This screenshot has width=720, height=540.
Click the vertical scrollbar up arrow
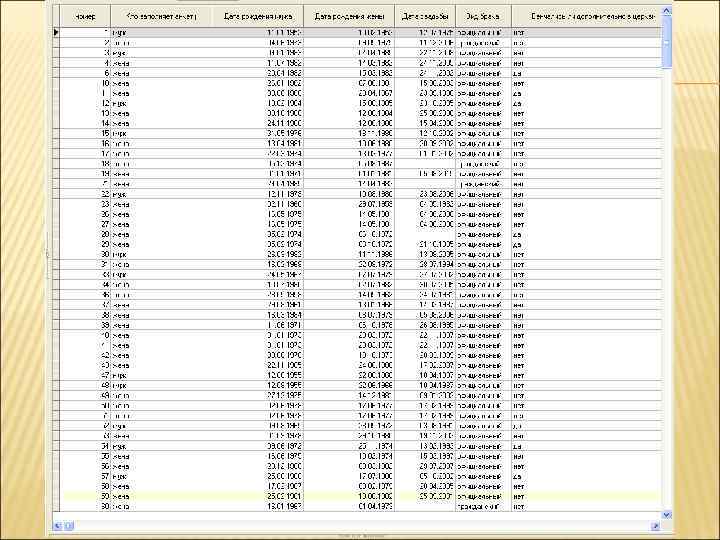pos(667,10)
